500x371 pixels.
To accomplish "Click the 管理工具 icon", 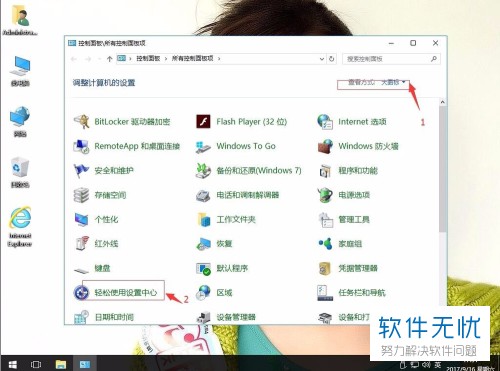I will [x=326, y=220].
